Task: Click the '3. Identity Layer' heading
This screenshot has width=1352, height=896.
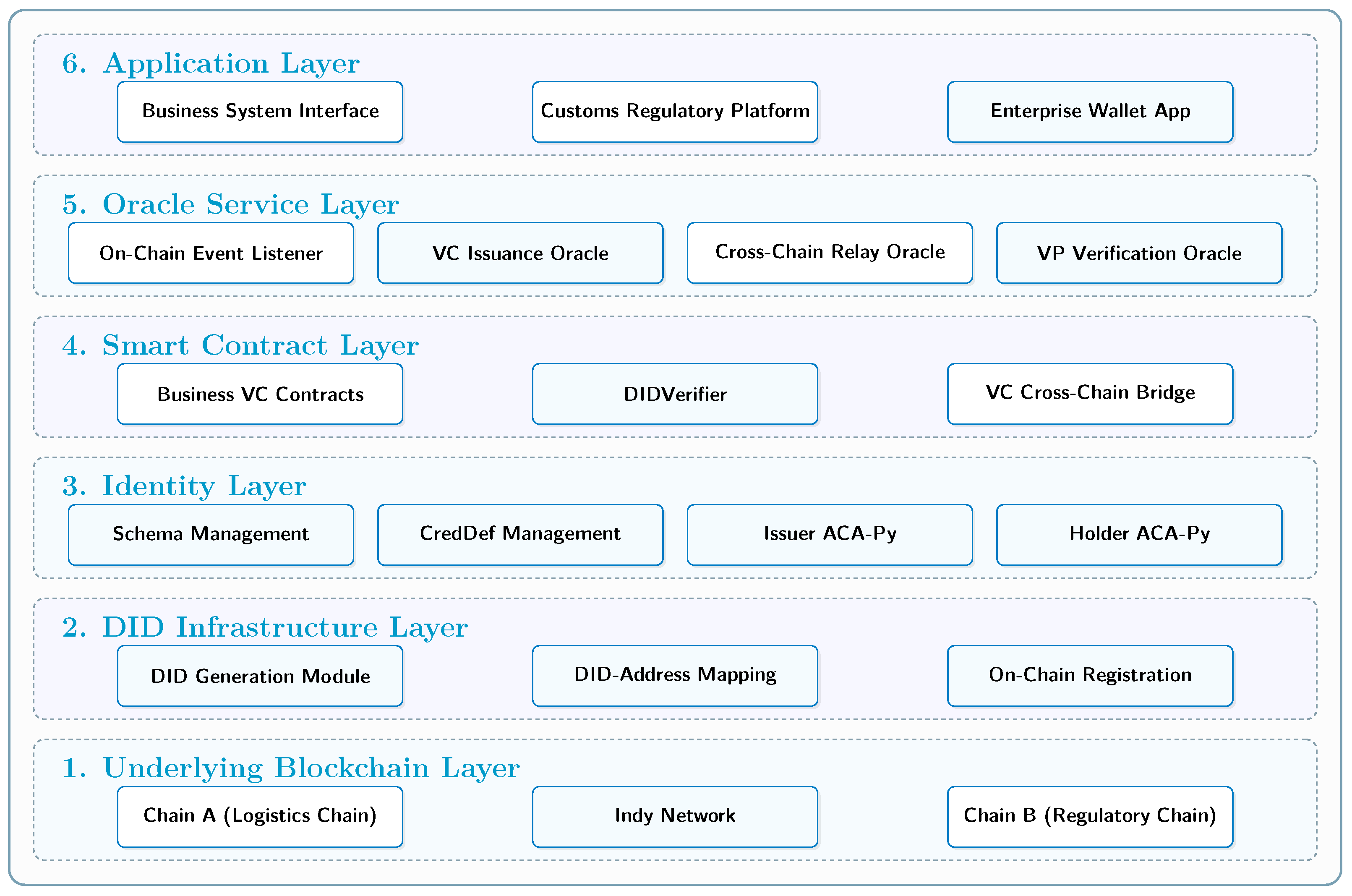Action: (x=184, y=487)
